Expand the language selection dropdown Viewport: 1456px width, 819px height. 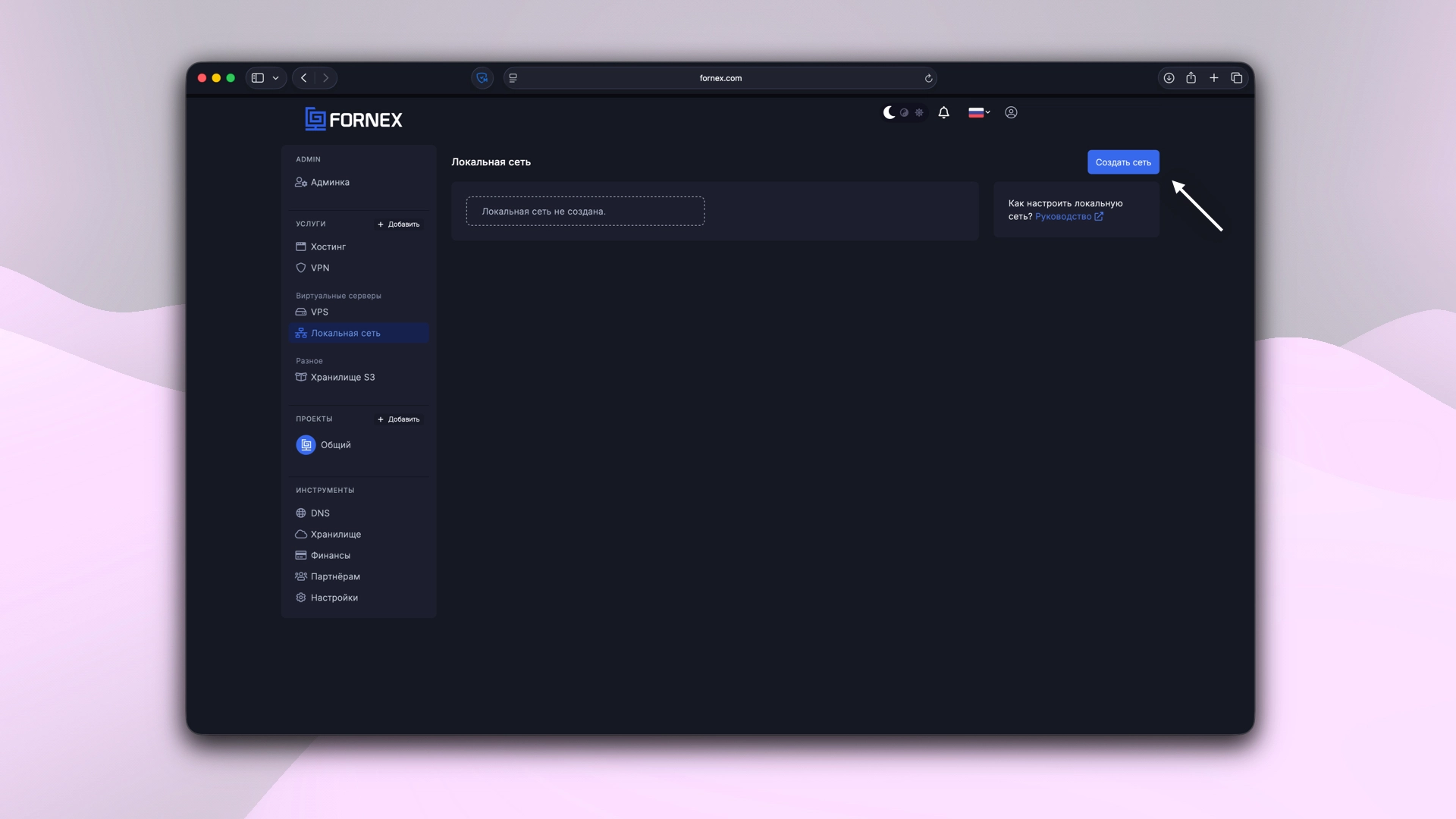979,112
